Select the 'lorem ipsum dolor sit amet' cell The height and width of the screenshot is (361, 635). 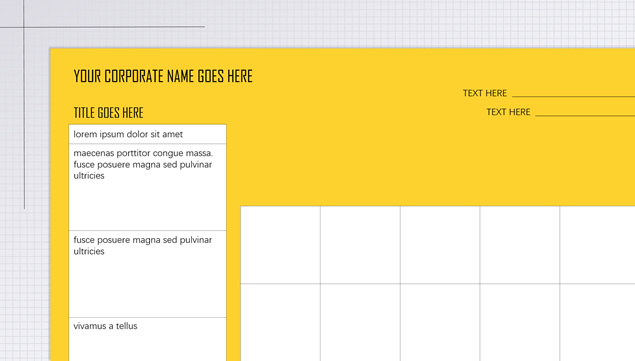[x=147, y=134]
